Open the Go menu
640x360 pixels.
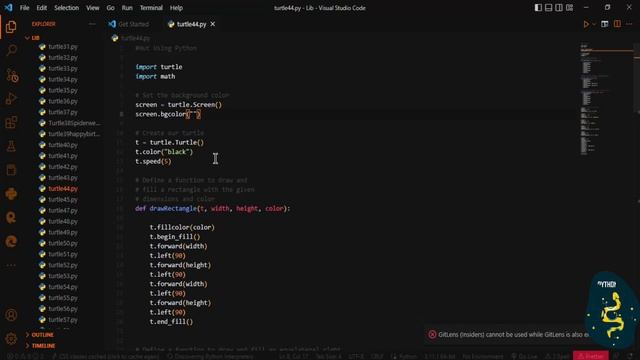coord(111,8)
